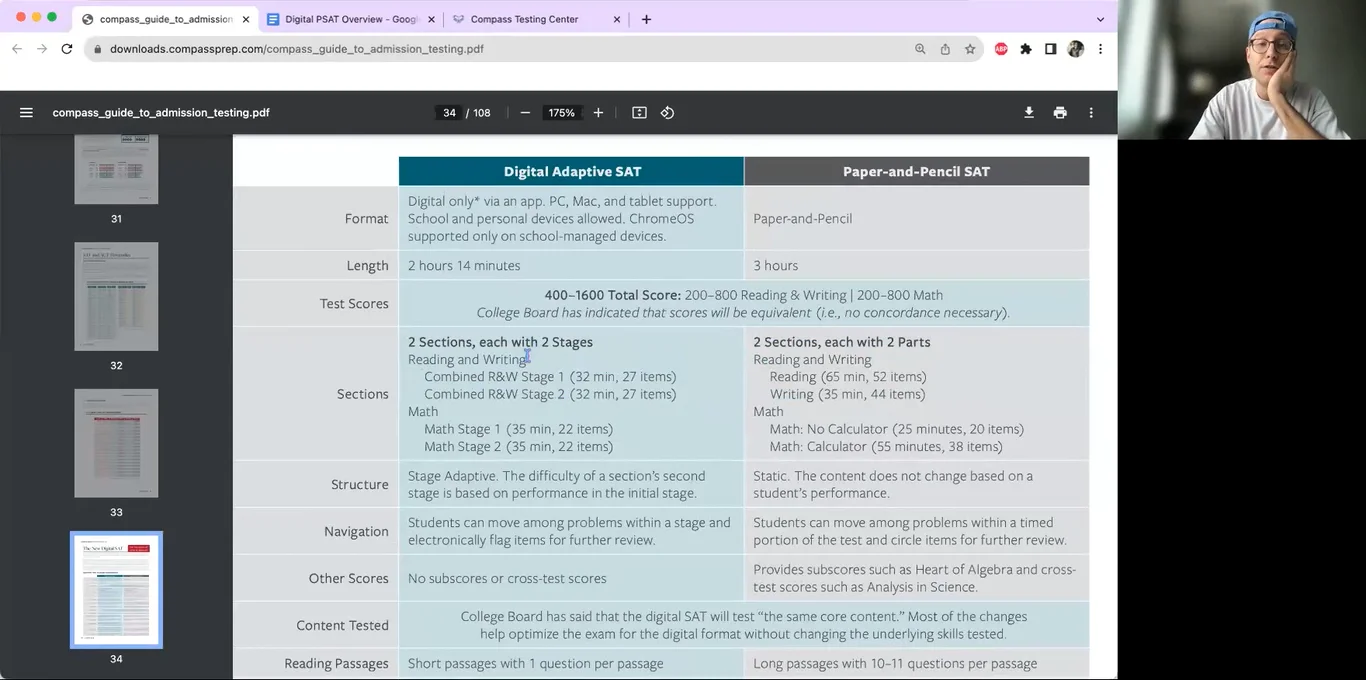Click 'Math Stage 1 (35 min, 22 items)'
The image size is (1366, 680).
click(518, 429)
